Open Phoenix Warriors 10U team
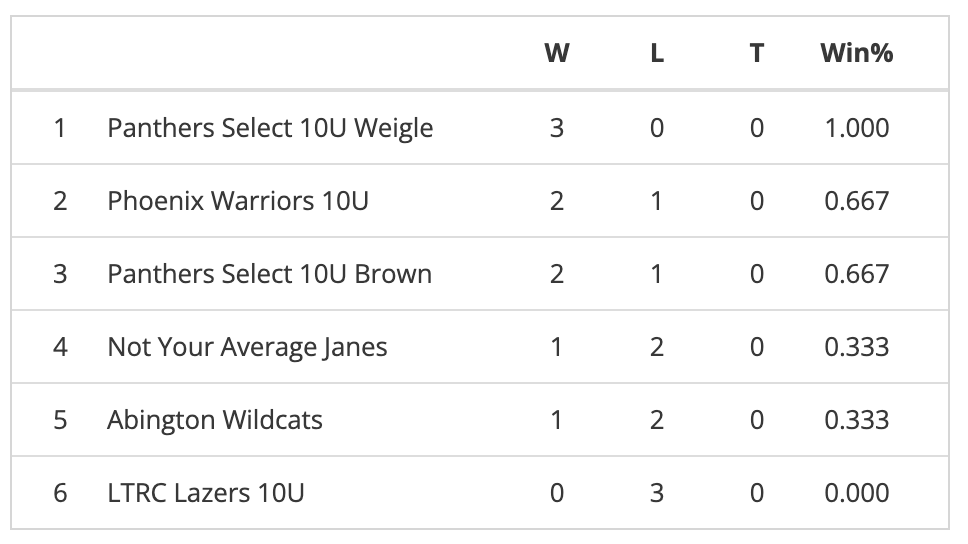This screenshot has height=544, width=968. [x=238, y=201]
